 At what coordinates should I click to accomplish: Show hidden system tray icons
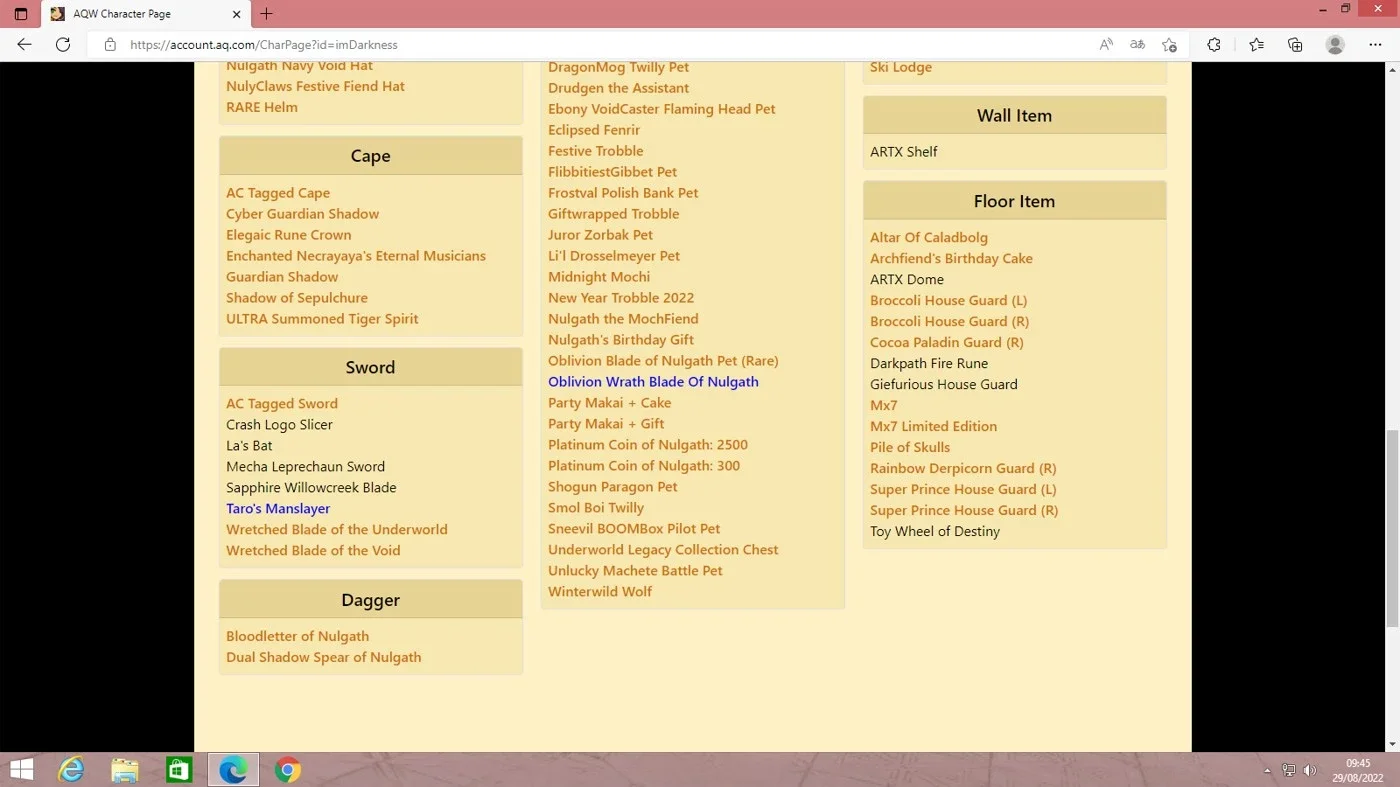[x=1267, y=771]
